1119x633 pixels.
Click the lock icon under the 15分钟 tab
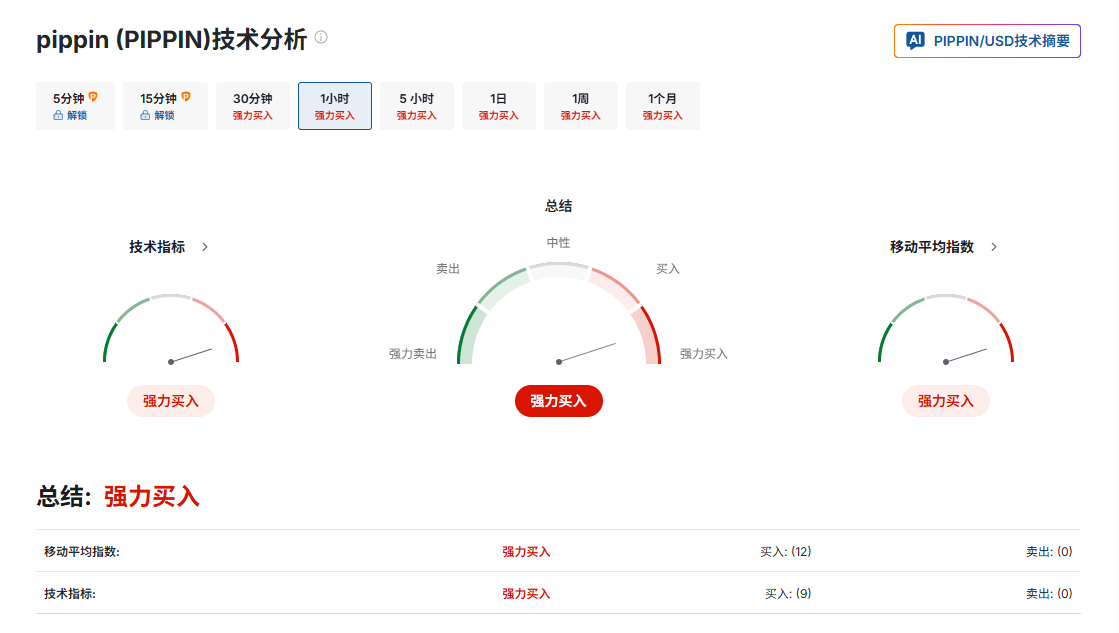[145, 115]
